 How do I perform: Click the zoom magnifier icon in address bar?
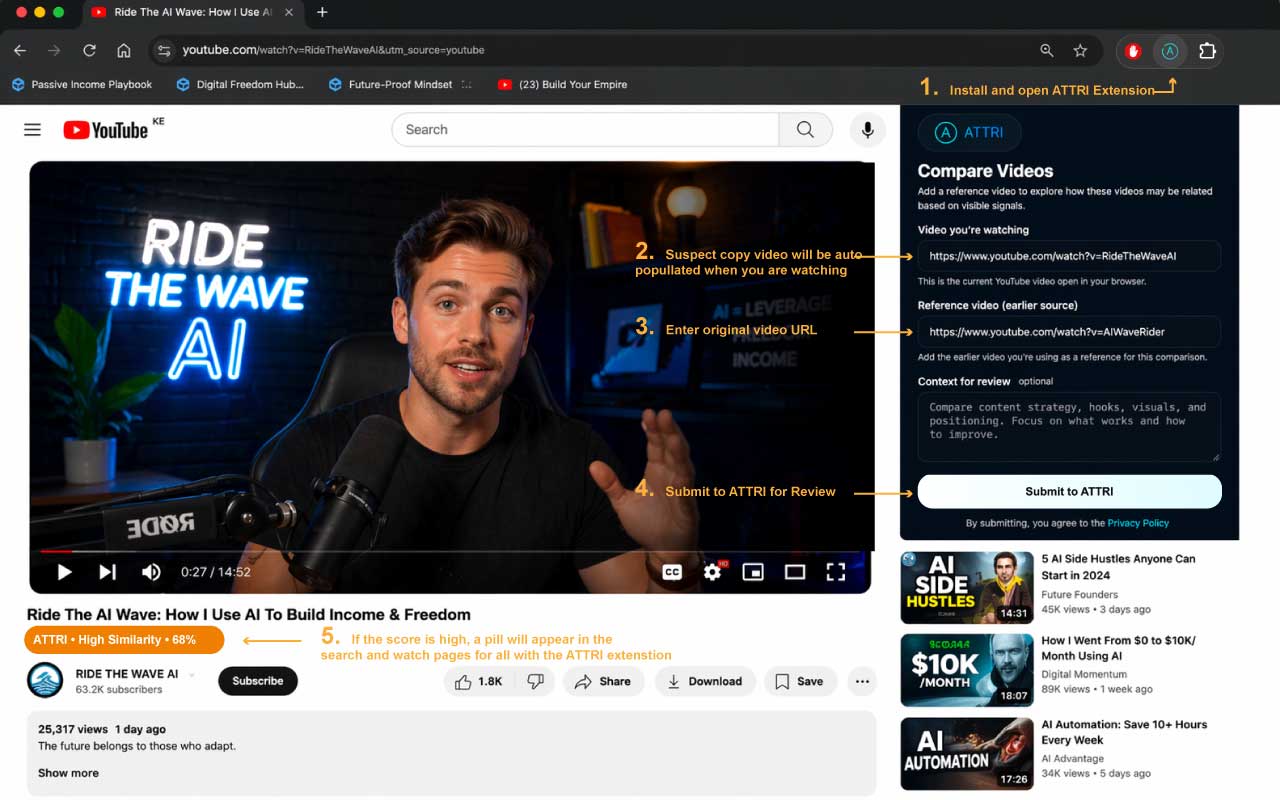[x=1046, y=50]
